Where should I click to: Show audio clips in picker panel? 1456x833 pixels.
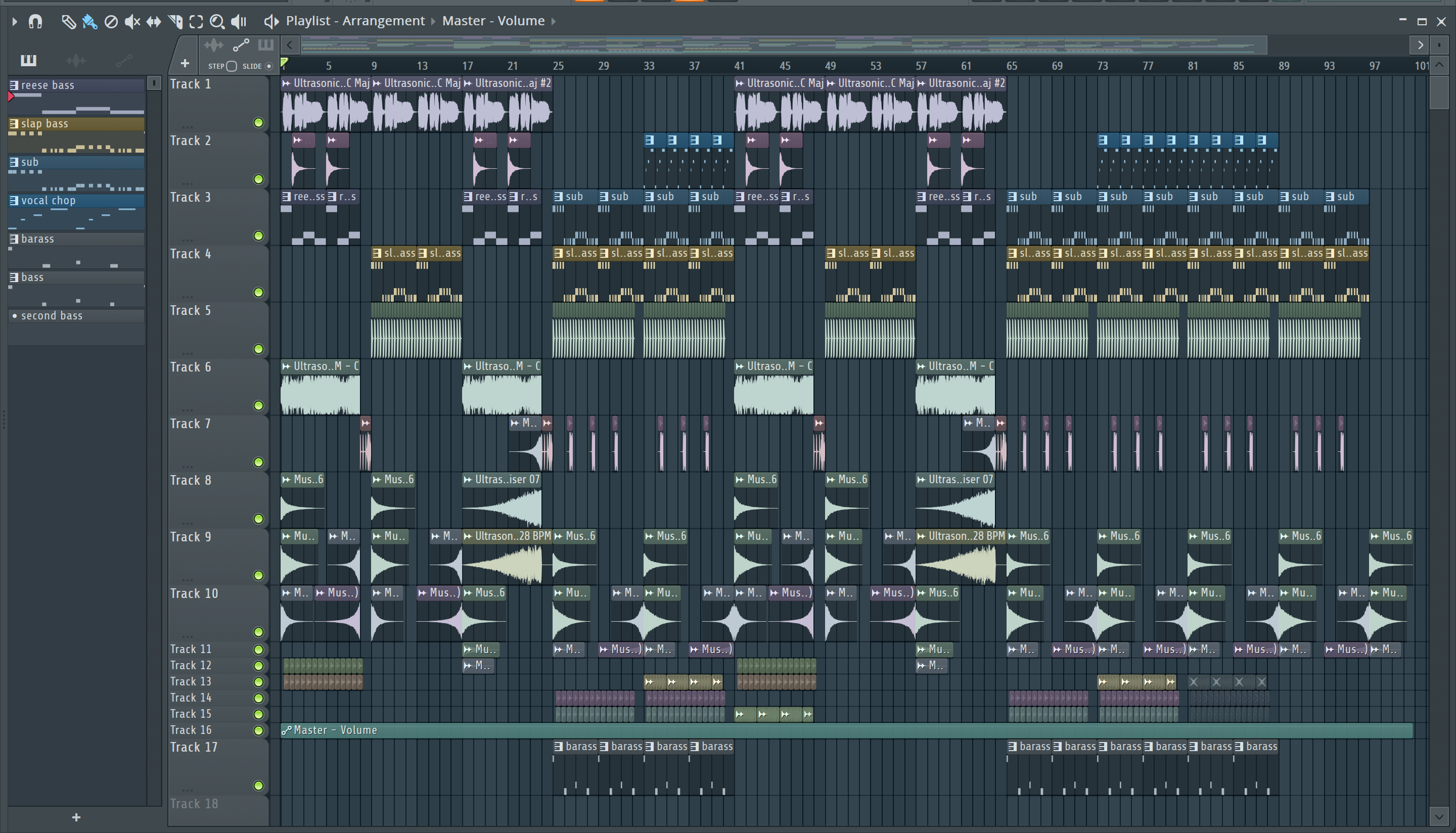pos(76,60)
